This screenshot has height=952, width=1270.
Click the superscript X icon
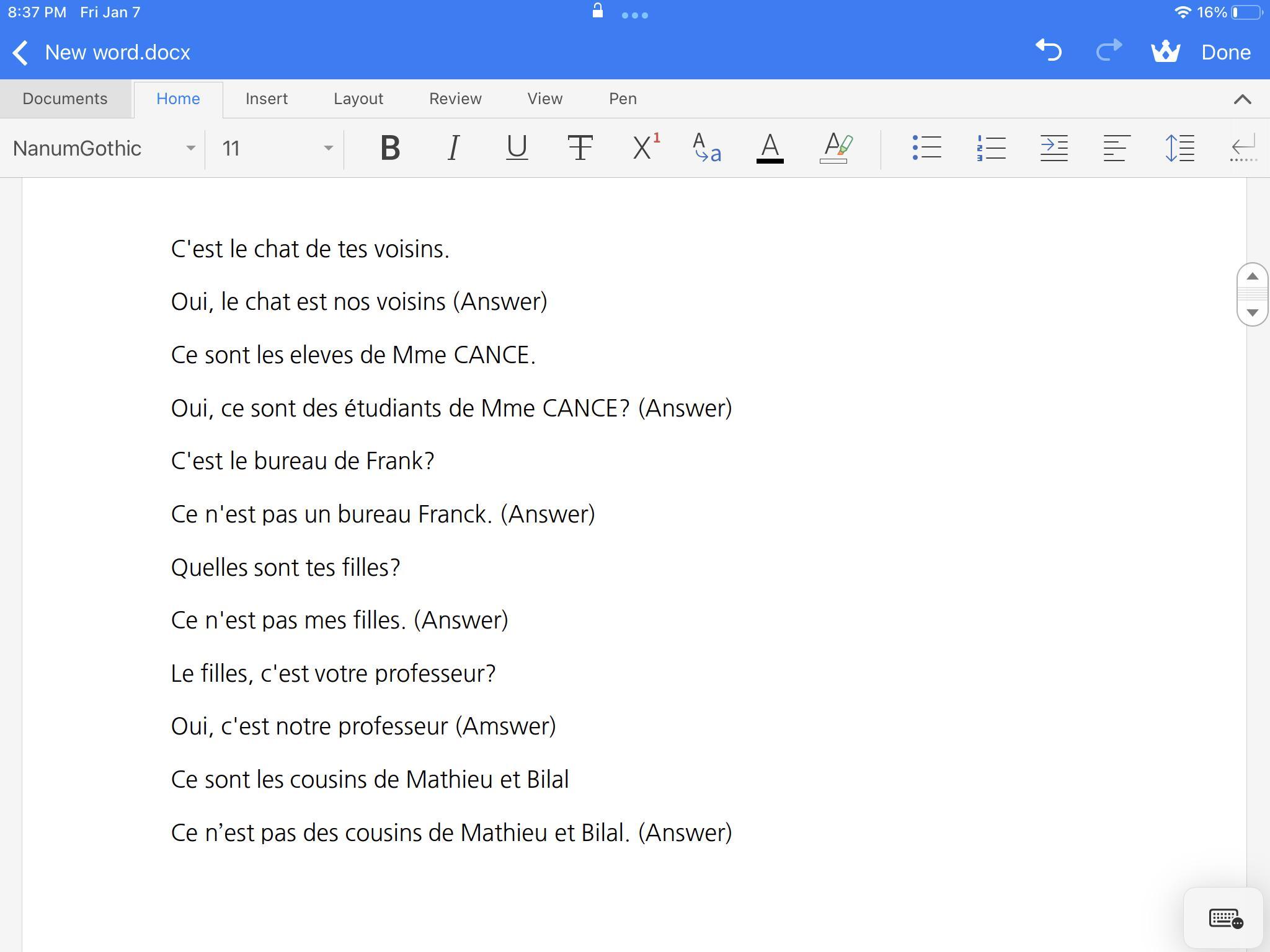click(x=645, y=148)
